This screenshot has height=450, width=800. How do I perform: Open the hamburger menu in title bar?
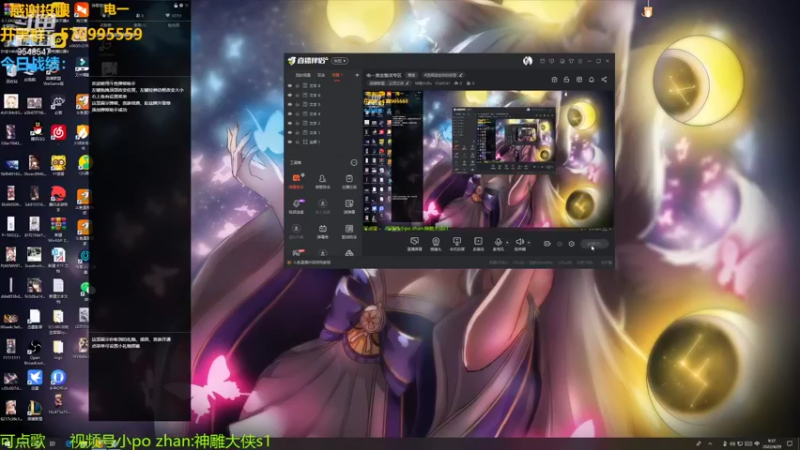click(x=580, y=61)
